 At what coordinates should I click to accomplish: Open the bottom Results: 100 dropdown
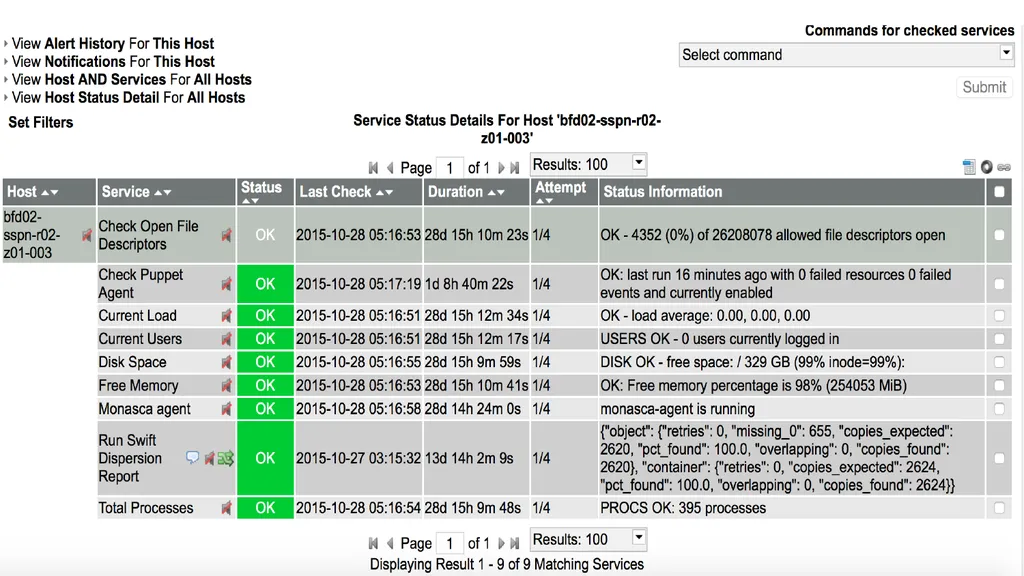[x=588, y=539]
